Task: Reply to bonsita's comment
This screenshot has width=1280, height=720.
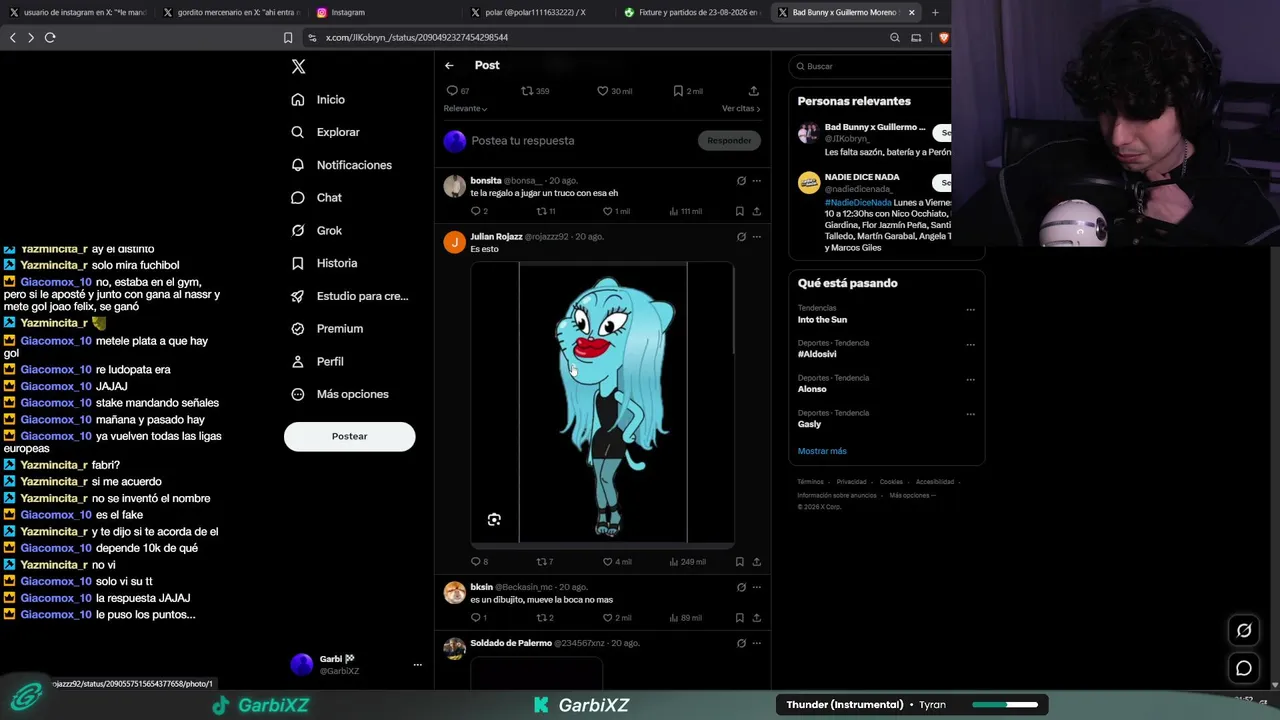Action: pos(479,211)
